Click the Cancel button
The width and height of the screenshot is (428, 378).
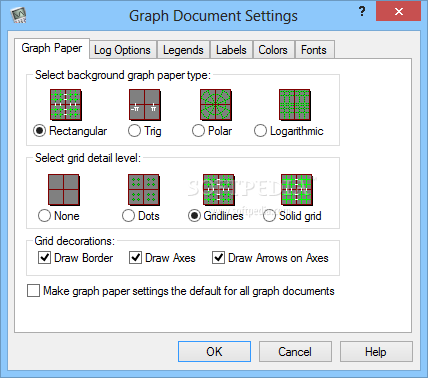pyautogui.click(x=295, y=351)
